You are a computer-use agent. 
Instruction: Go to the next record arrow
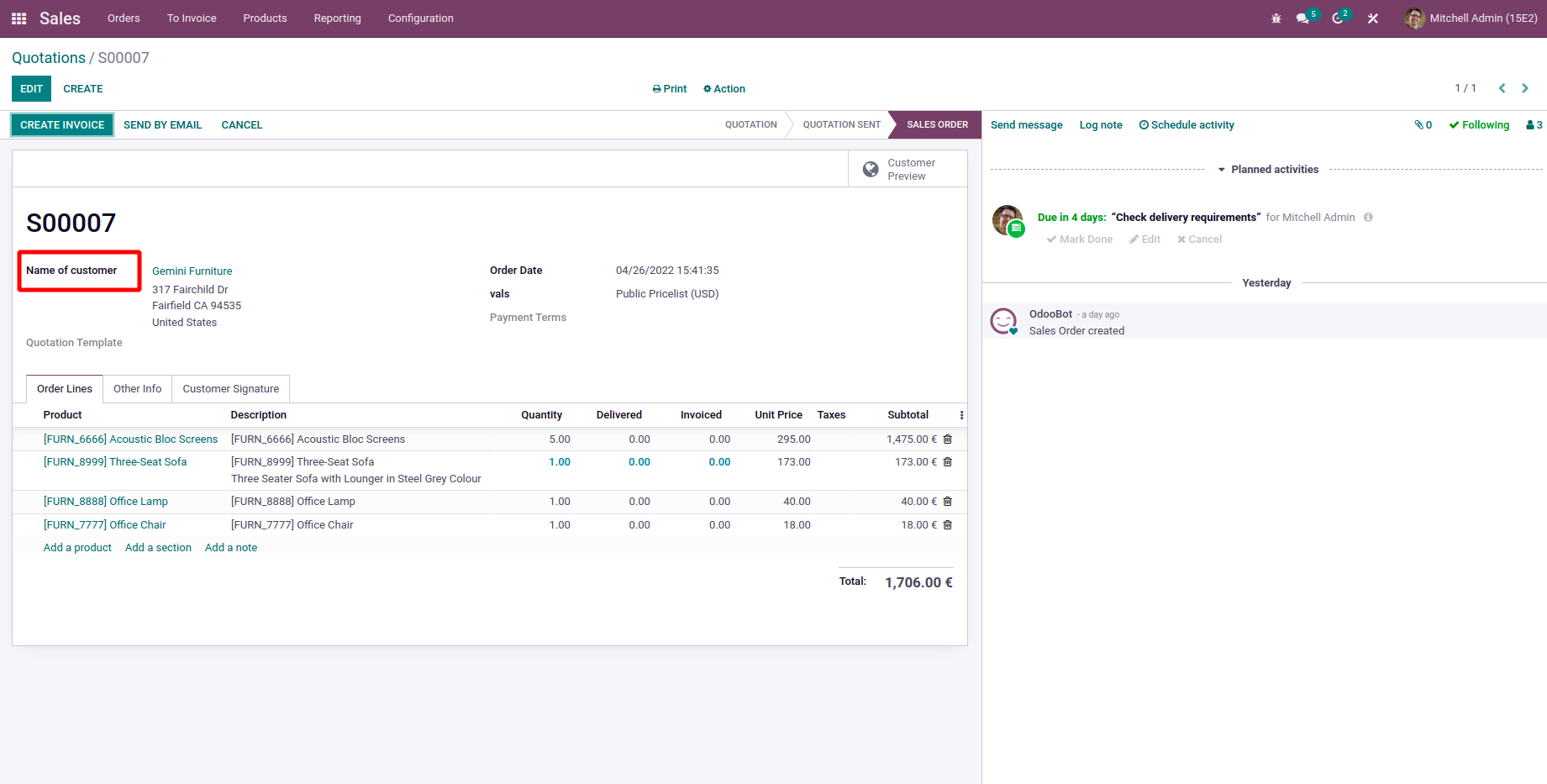click(x=1525, y=88)
